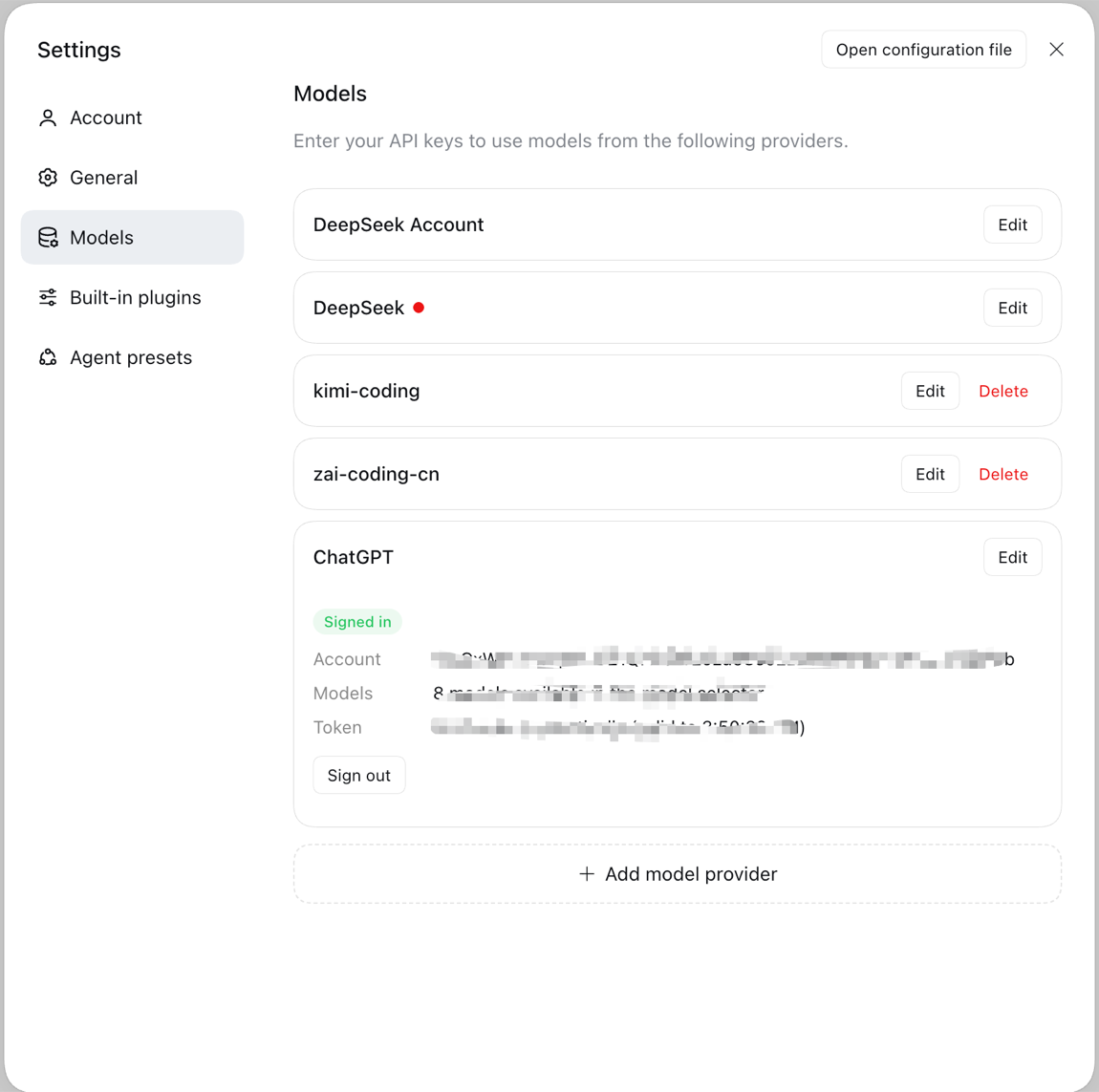The width and height of the screenshot is (1099, 1092).
Task: Close the Settings dialog with X
Action: click(1056, 49)
